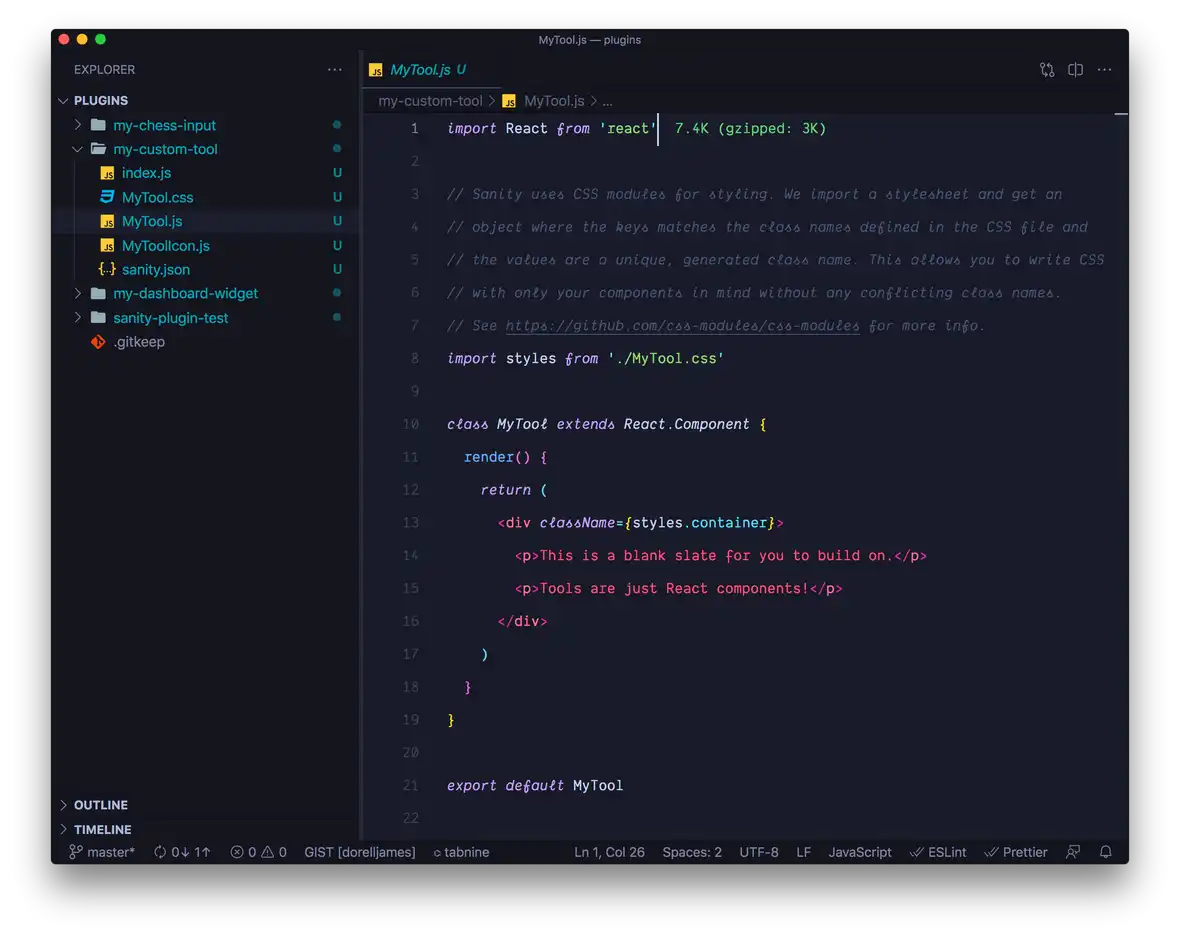Expand the OUTLINE section

(x=99, y=804)
